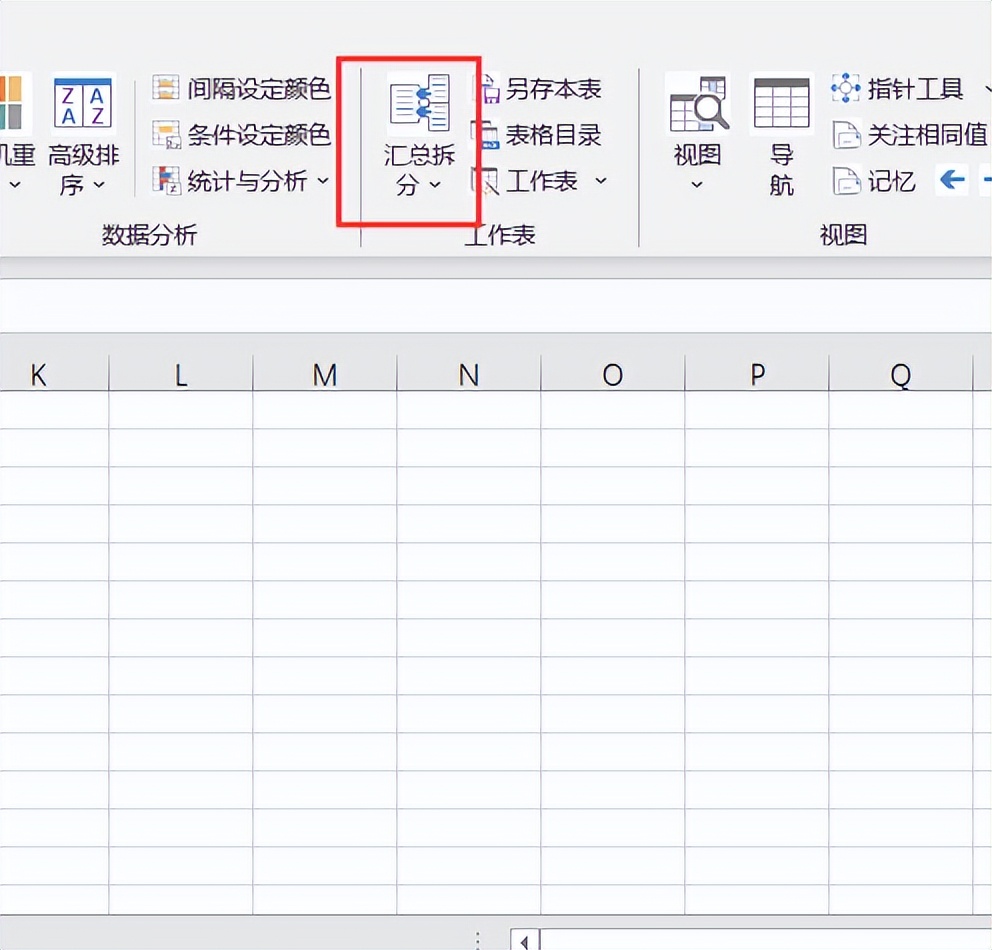Image resolution: width=992 pixels, height=950 pixels.
Task: Click the 记忆 memory tool icon
Action: (849, 181)
